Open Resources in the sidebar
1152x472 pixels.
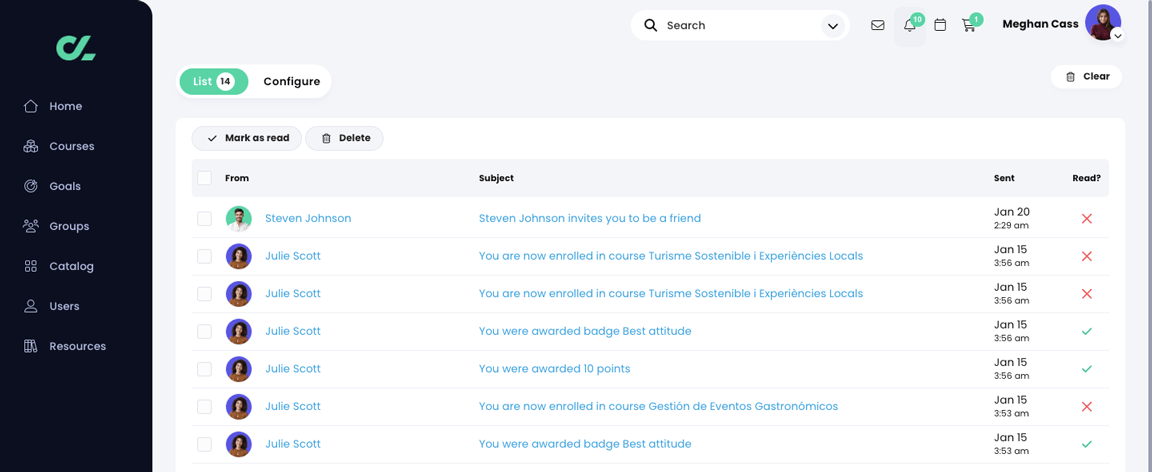point(65,346)
